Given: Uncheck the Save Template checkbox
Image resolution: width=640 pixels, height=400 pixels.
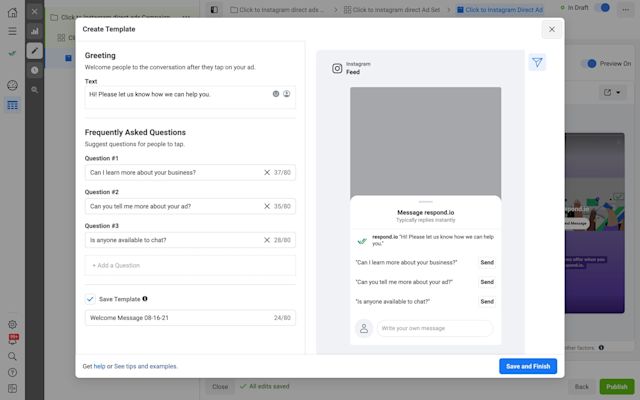Looking at the screenshot, I should [90, 299].
